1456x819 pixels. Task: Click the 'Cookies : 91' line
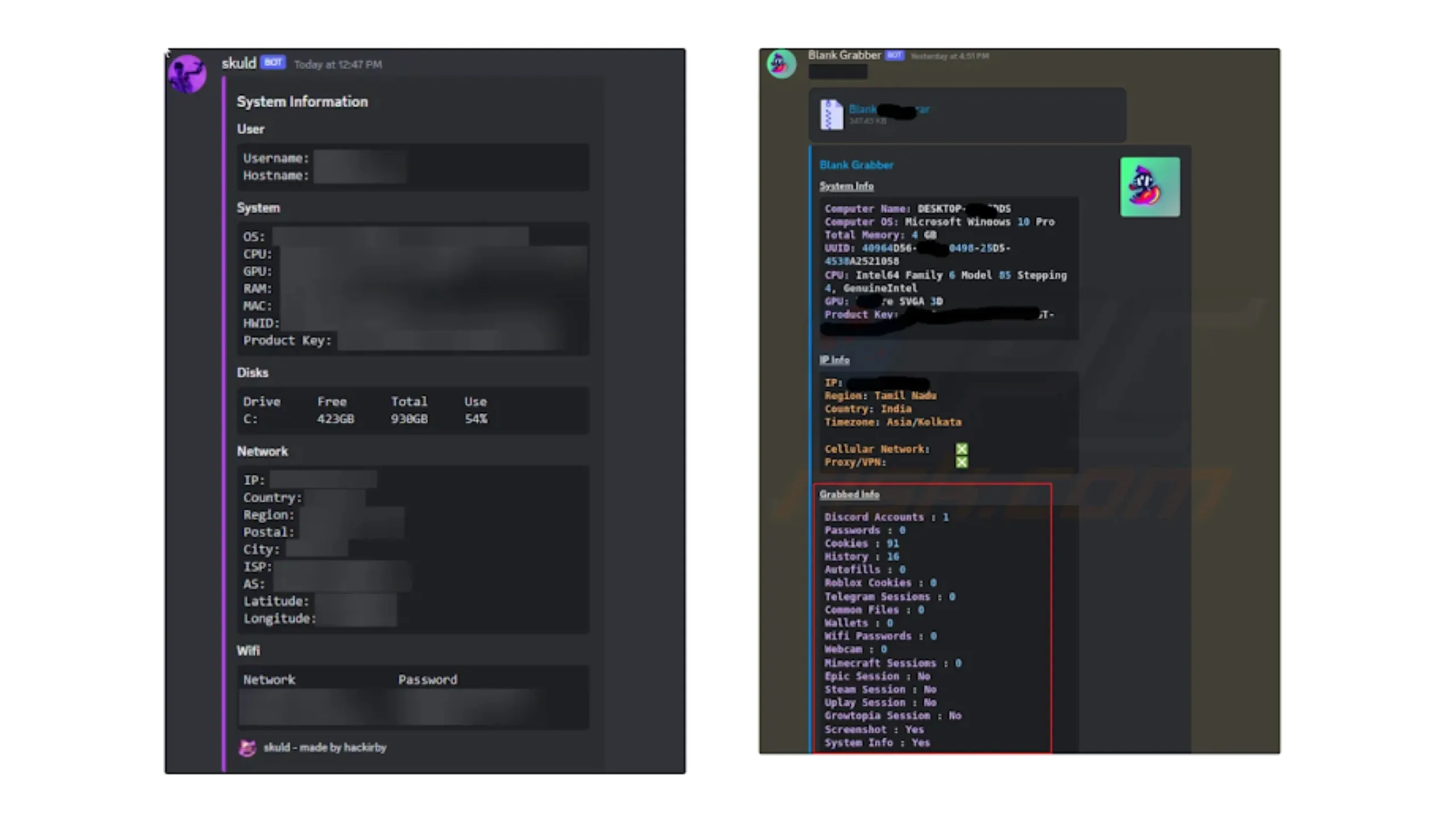862,543
